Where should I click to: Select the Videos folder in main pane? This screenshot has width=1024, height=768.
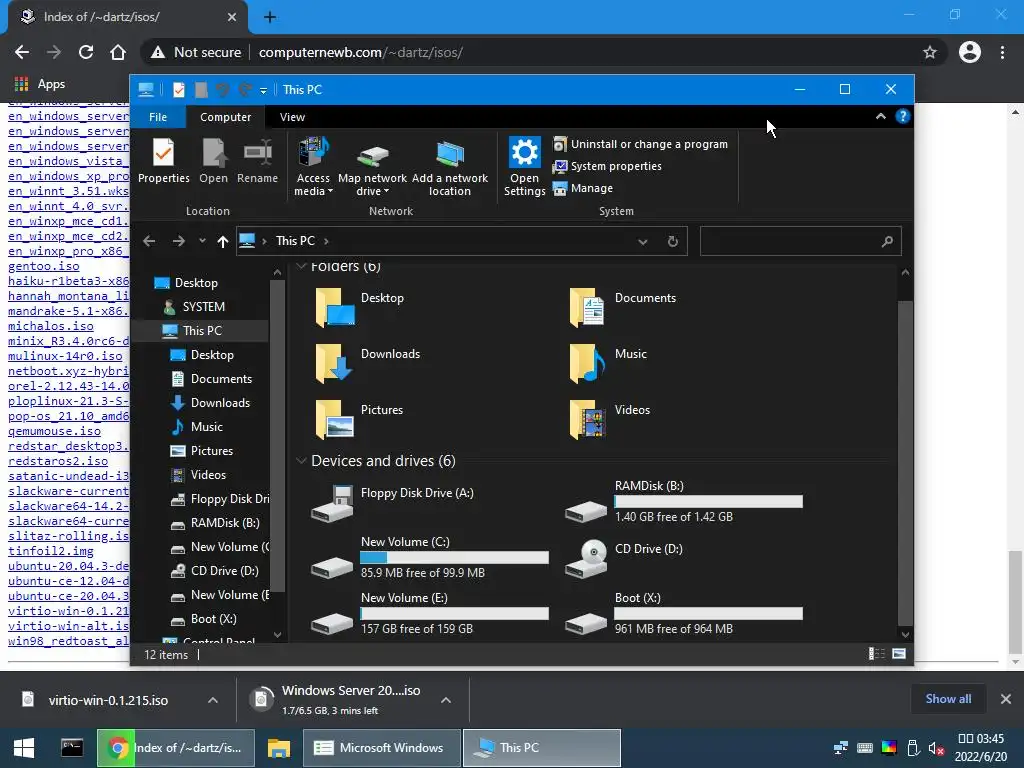pyautogui.click(x=610, y=419)
